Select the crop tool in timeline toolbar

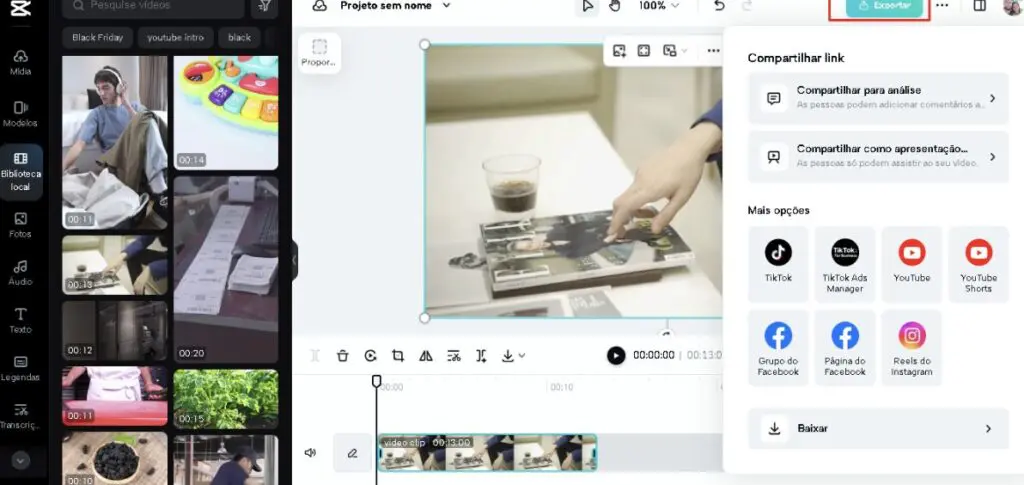[398, 356]
